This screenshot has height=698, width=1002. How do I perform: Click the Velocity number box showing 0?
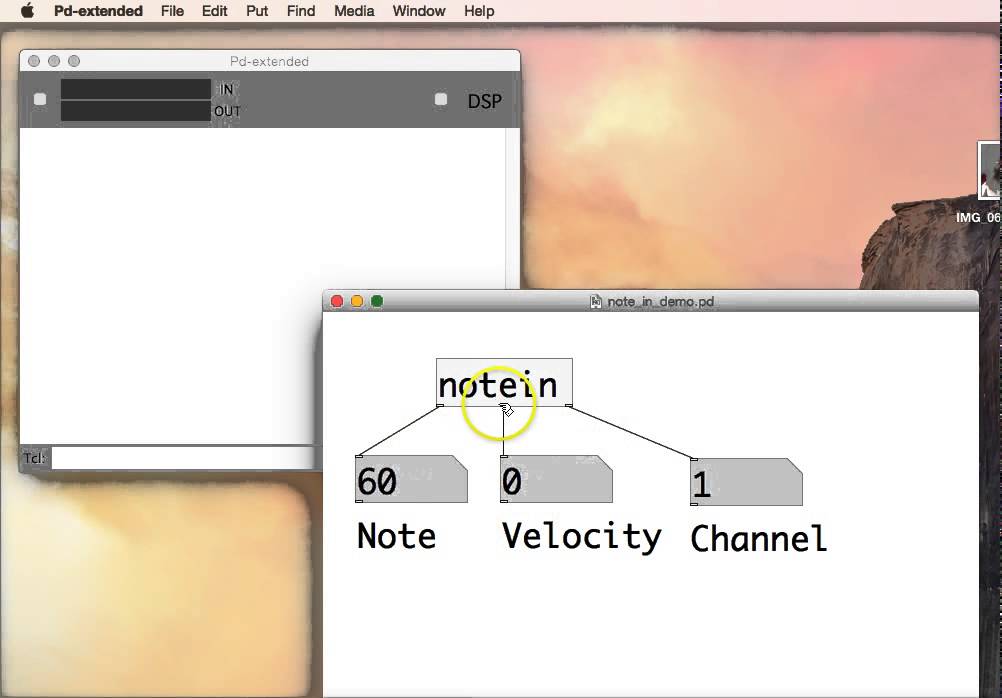[556, 479]
